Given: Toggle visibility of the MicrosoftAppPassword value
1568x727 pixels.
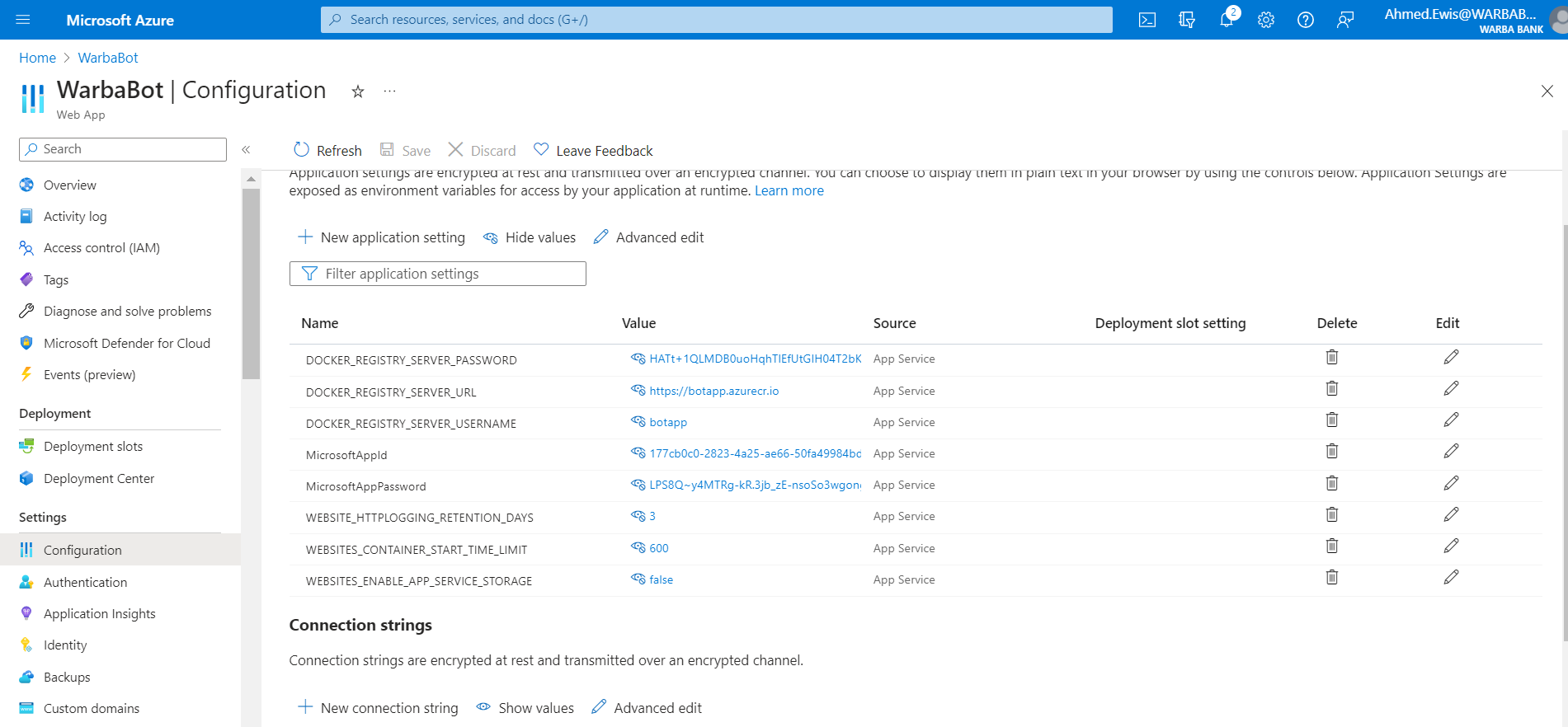Looking at the screenshot, I should 638,485.
